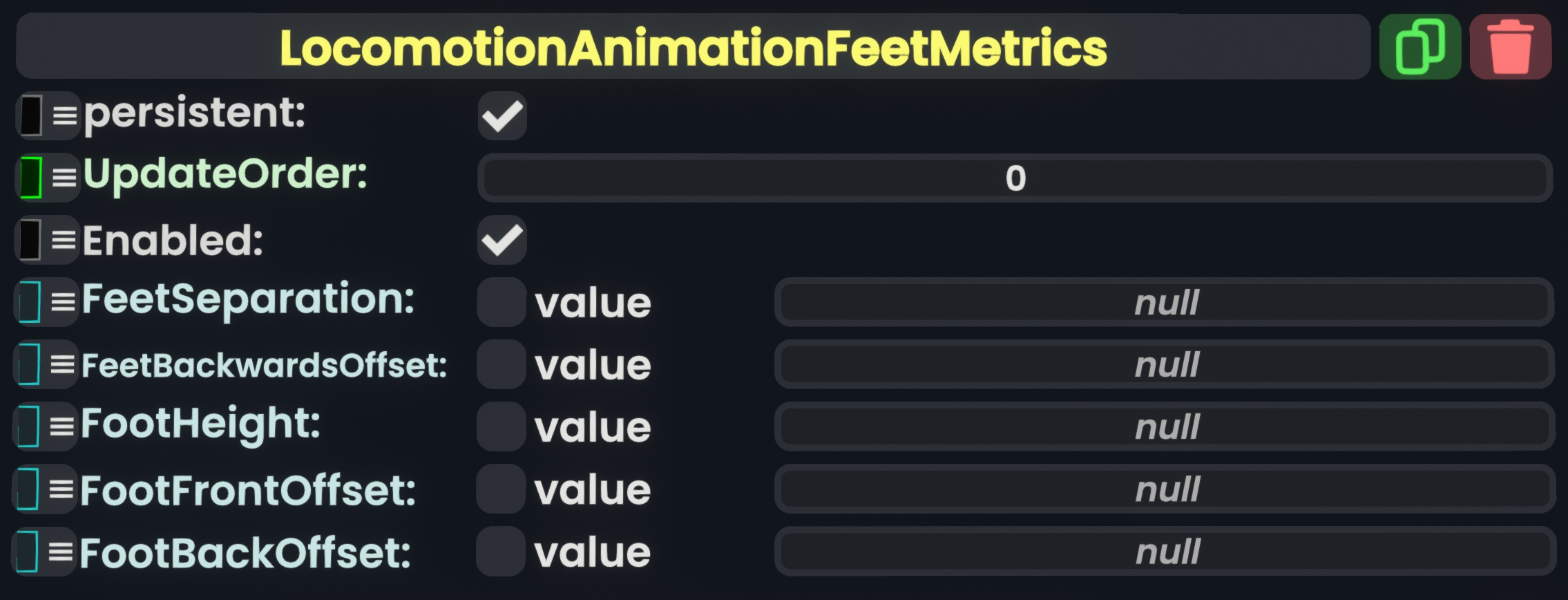Open the FeetBackwardsOffset three-line menu
Image resolution: width=1568 pixels, height=600 pixels.
63,364
